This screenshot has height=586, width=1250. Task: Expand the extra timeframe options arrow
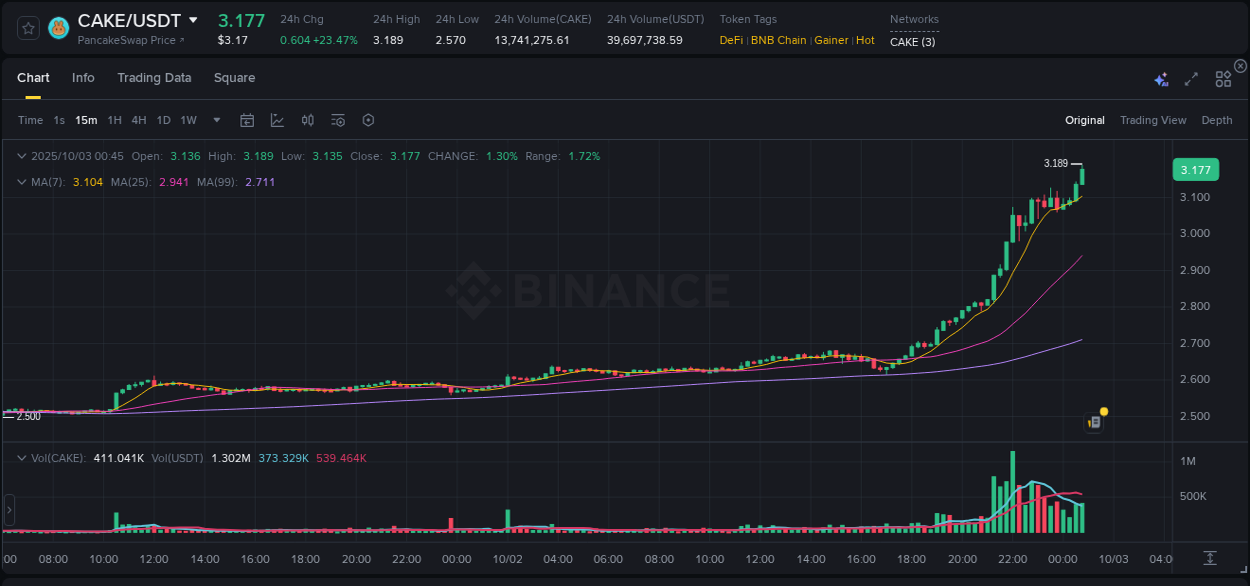pyautogui.click(x=216, y=119)
